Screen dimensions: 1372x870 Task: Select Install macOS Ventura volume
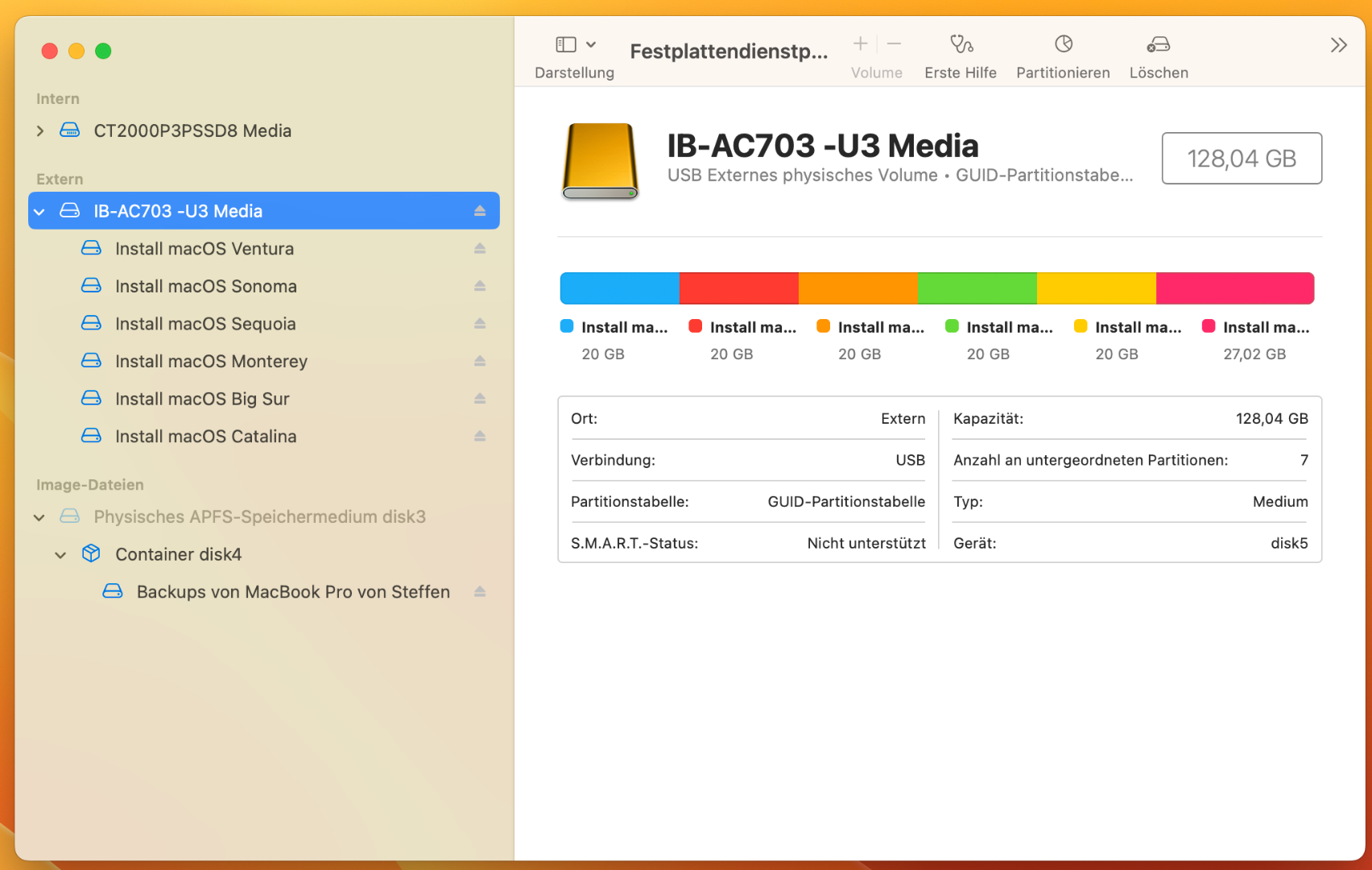(264, 249)
